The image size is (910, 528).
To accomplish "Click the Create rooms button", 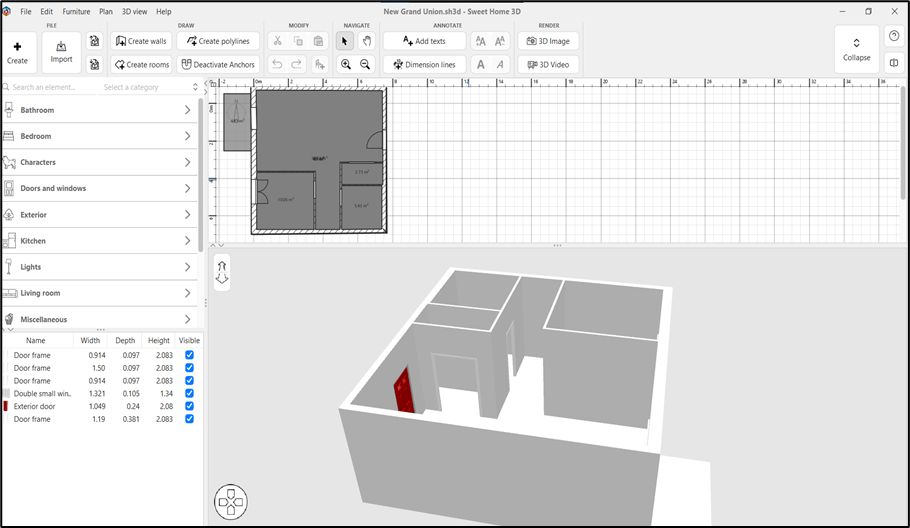I will [141, 64].
